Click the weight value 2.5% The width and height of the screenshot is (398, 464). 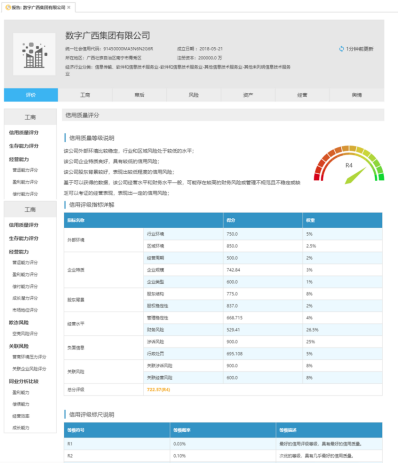311,246
